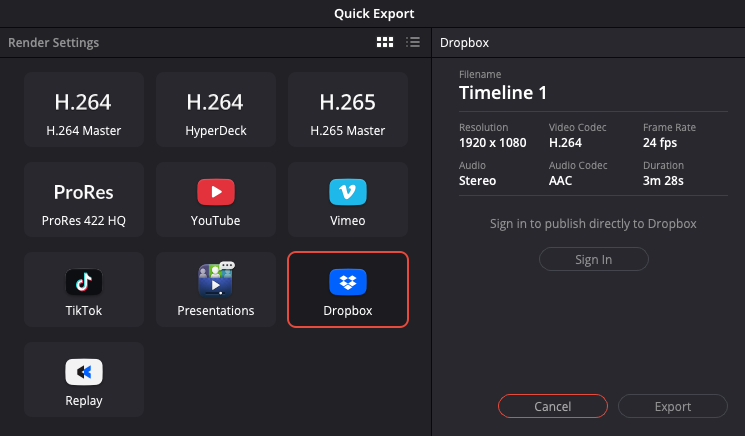Select the HyperDeck H.264 preset
745x436 pixels.
point(216,111)
